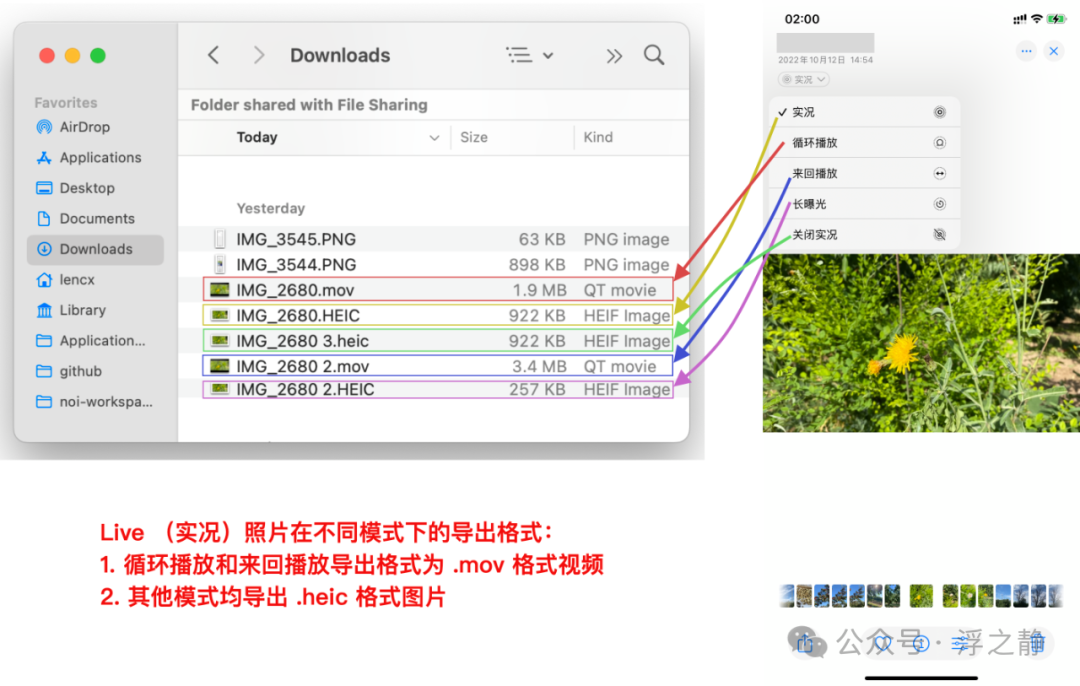Open the list view options dropdown
The height and width of the screenshot is (686, 1080).
click(529, 55)
